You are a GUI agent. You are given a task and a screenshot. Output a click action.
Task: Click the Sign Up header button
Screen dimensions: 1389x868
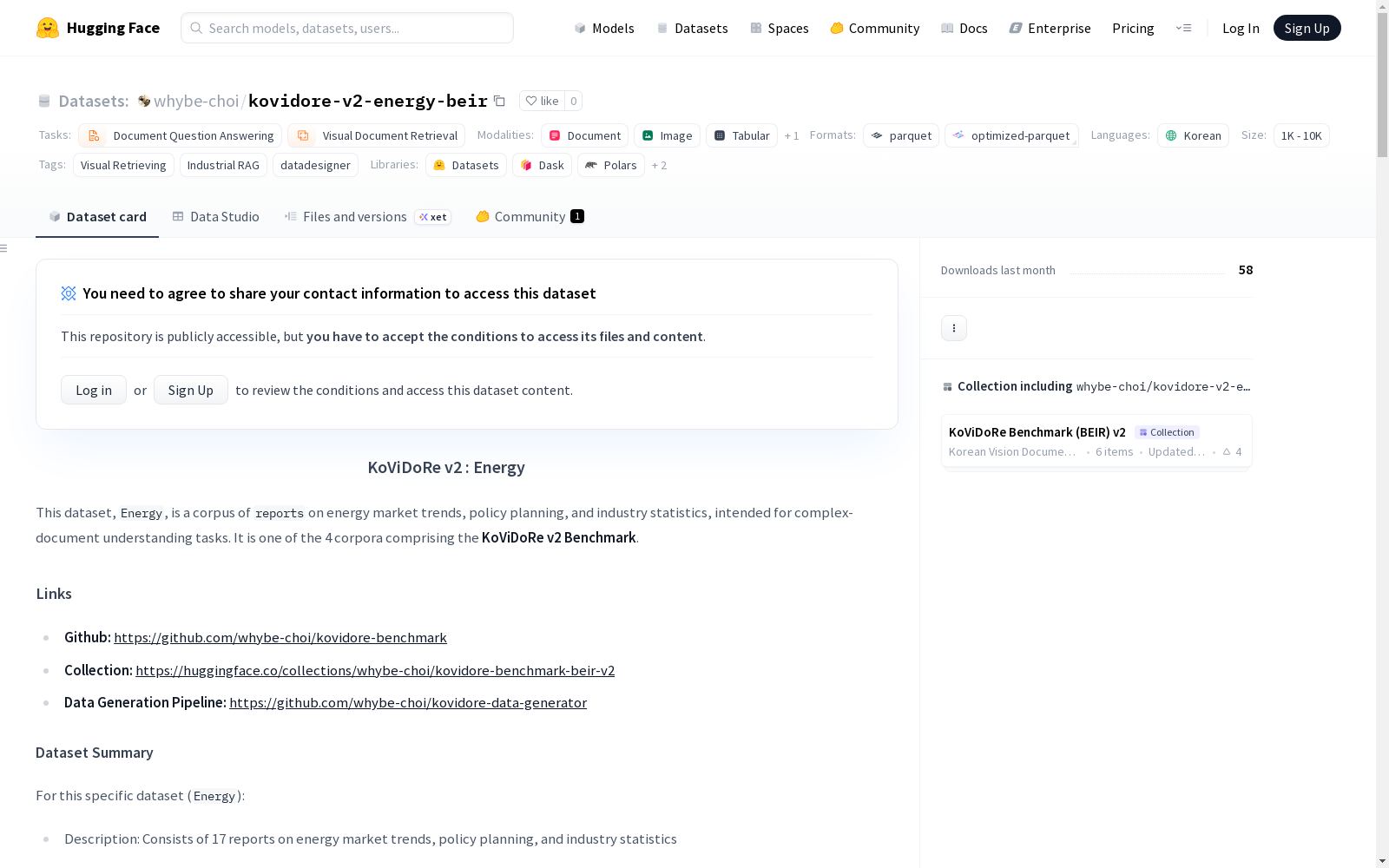(1307, 28)
